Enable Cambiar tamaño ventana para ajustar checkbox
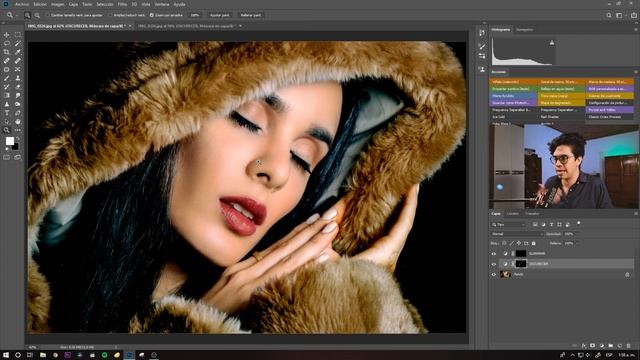 48,15
